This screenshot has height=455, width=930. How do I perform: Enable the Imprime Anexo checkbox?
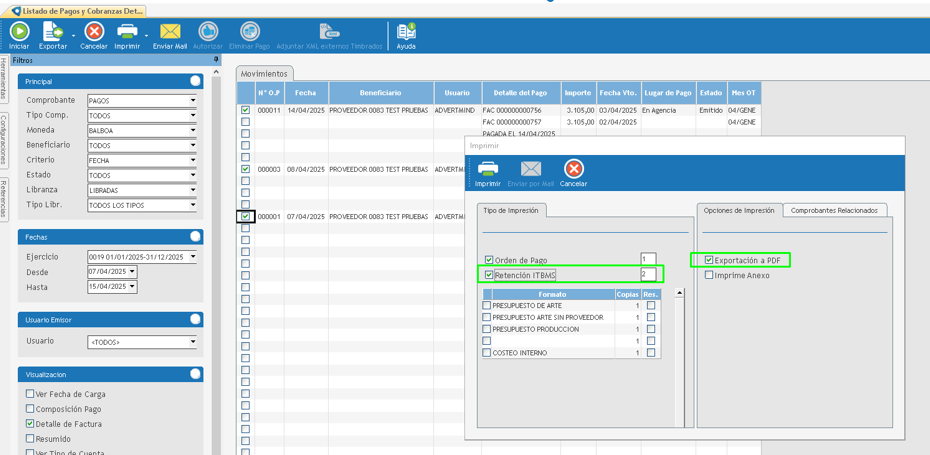click(709, 275)
